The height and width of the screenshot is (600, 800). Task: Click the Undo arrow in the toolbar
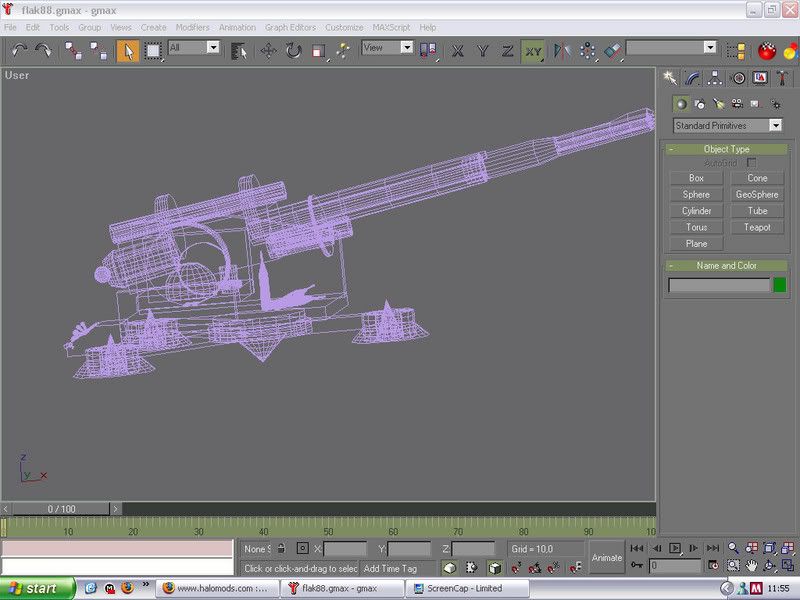pyautogui.click(x=19, y=51)
